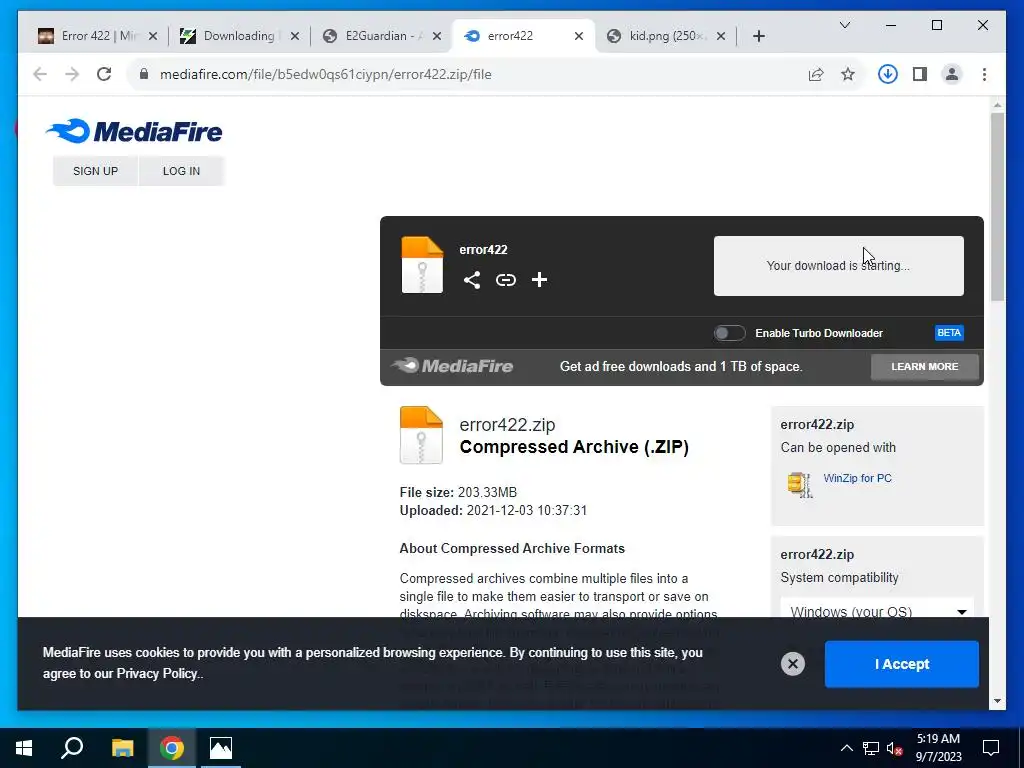This screenshot has width=1024, height=768.
Task: Click the network tray icon
Action: 871,748
